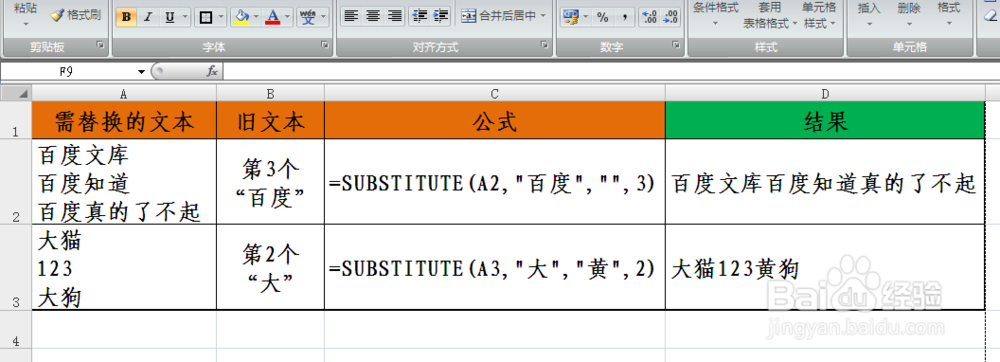The width and height of the screenshot is (1000, 362).
Task: Click the Delete (删除) cells button
Action: pyautogui.click(x=908, y=14)
